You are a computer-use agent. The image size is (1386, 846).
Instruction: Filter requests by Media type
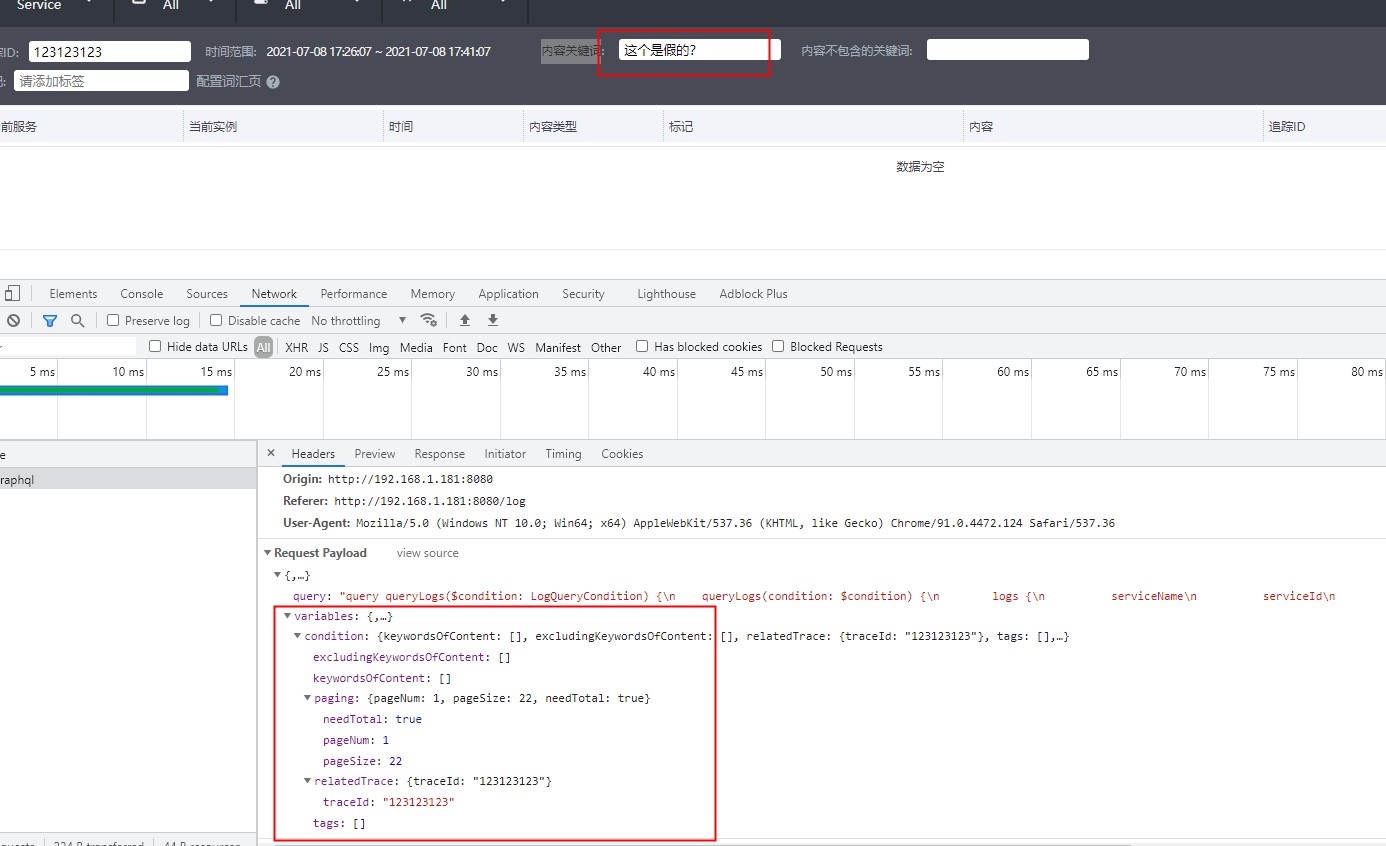click(416, 347)
